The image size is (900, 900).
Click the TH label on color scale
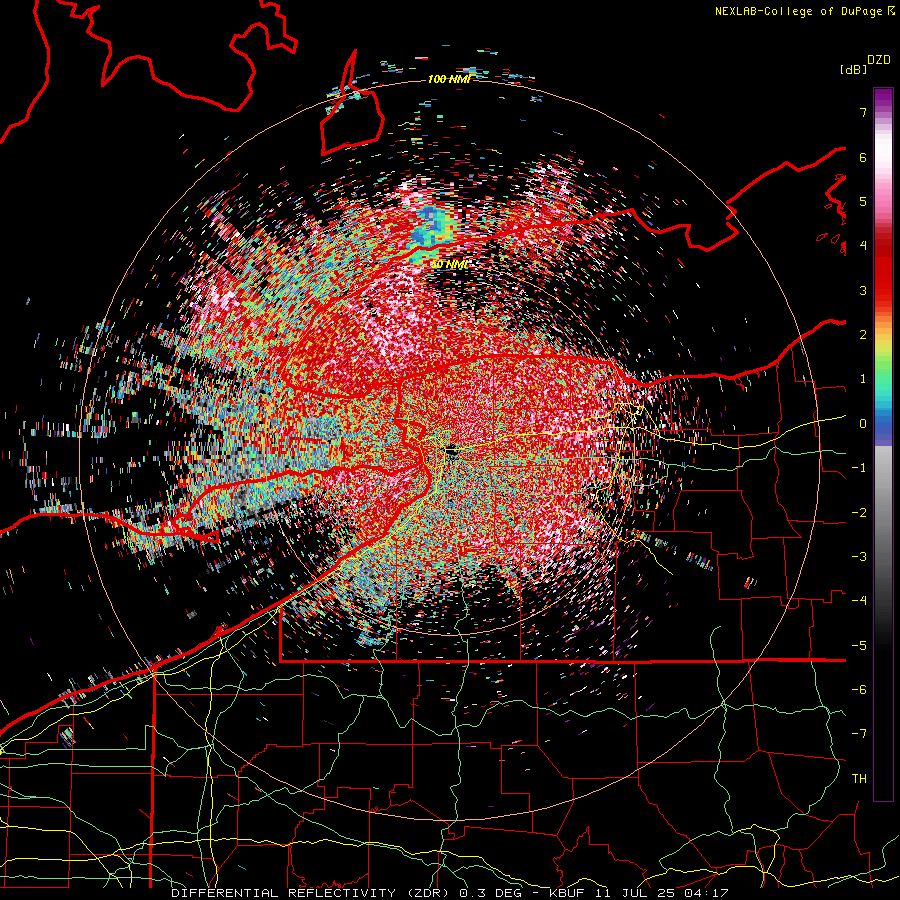coord(859,779)
